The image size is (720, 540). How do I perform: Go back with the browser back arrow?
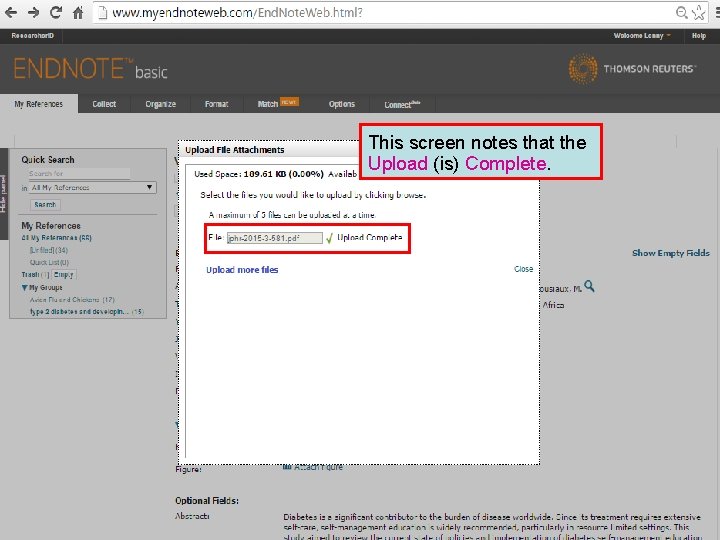click(x=11, y=12)
